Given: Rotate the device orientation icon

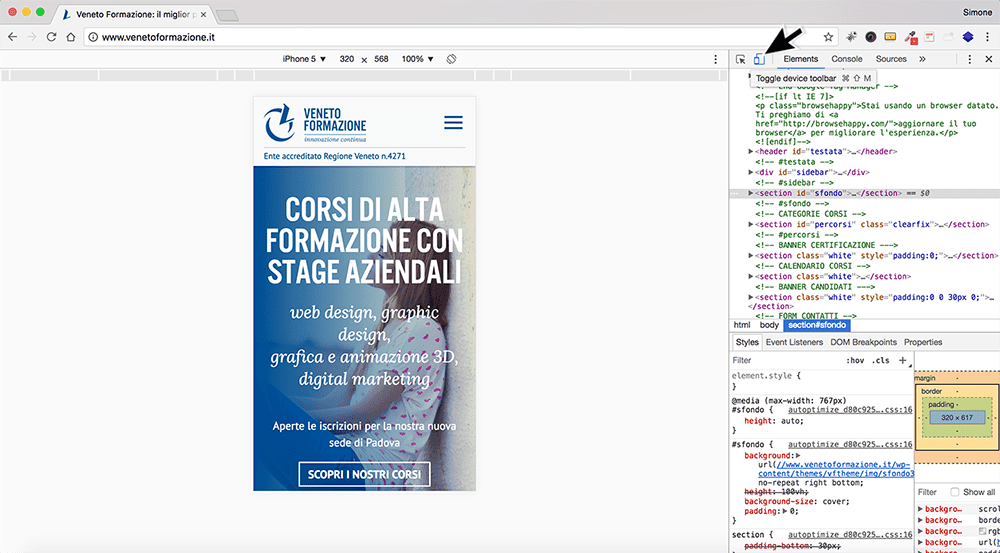Looking at the screenshot, I should tap(451, 59).
